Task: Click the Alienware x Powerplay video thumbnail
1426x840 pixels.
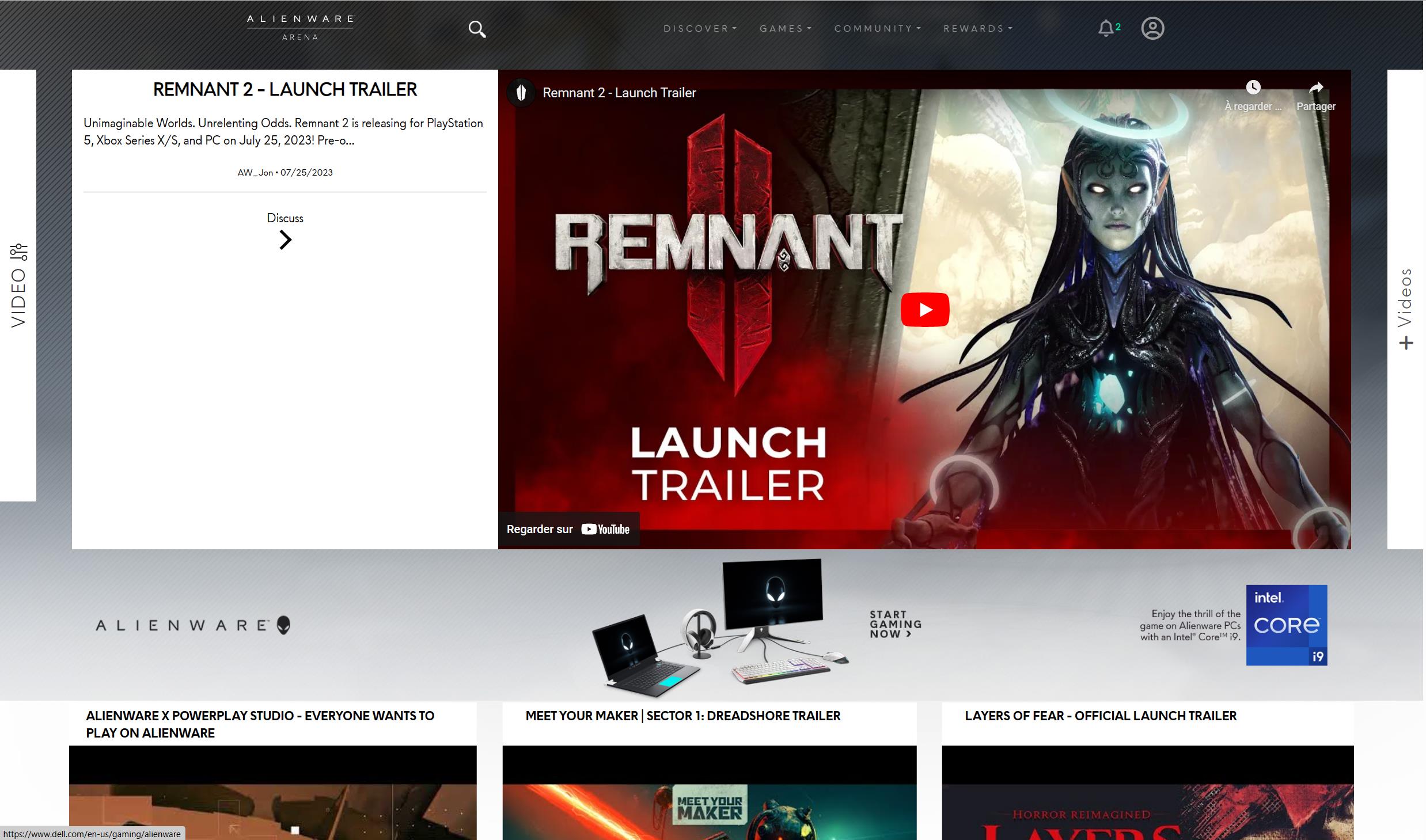Action: tap(273, 793)
